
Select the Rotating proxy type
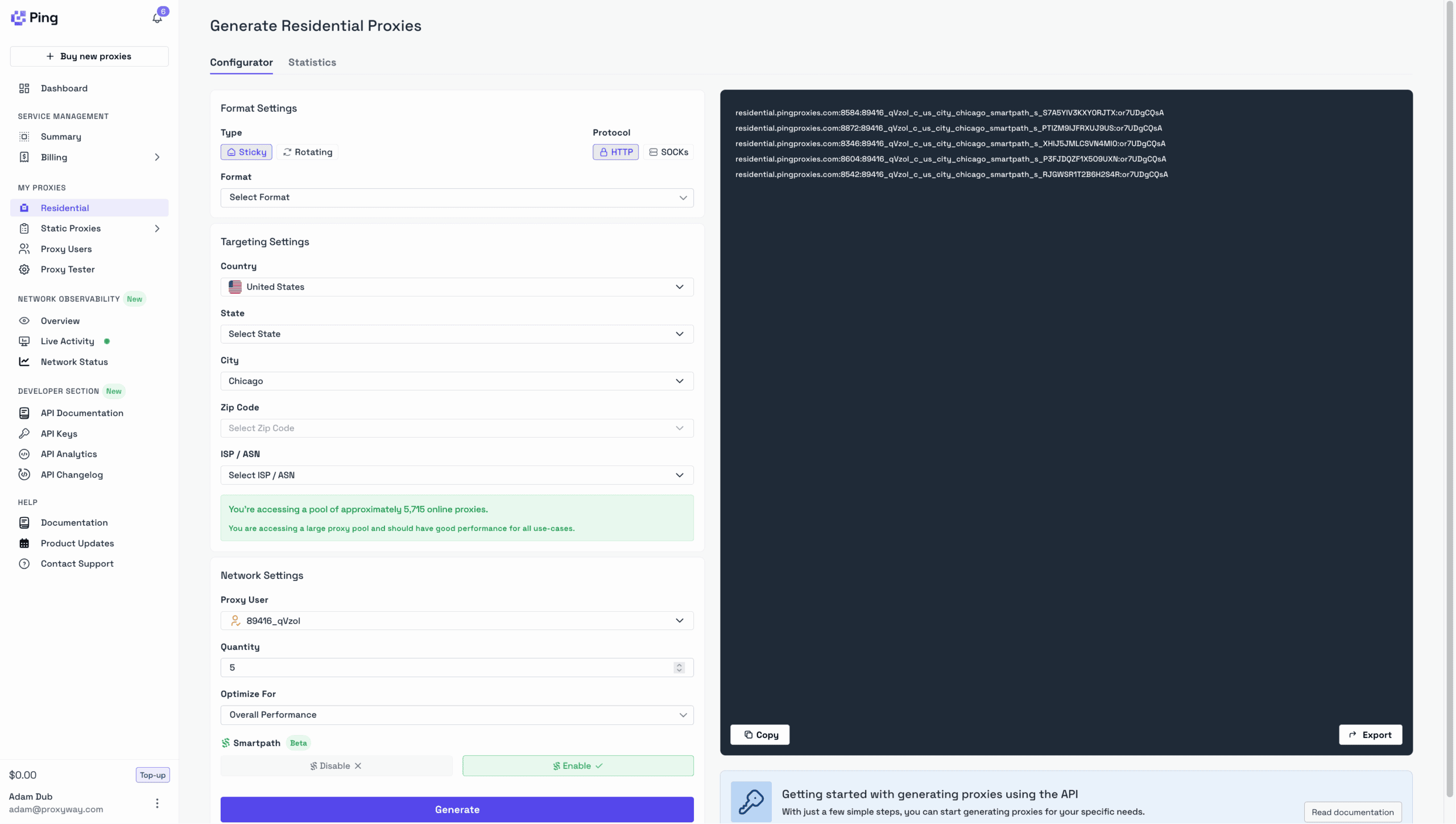pyautogui.click(x=308, y=152)
